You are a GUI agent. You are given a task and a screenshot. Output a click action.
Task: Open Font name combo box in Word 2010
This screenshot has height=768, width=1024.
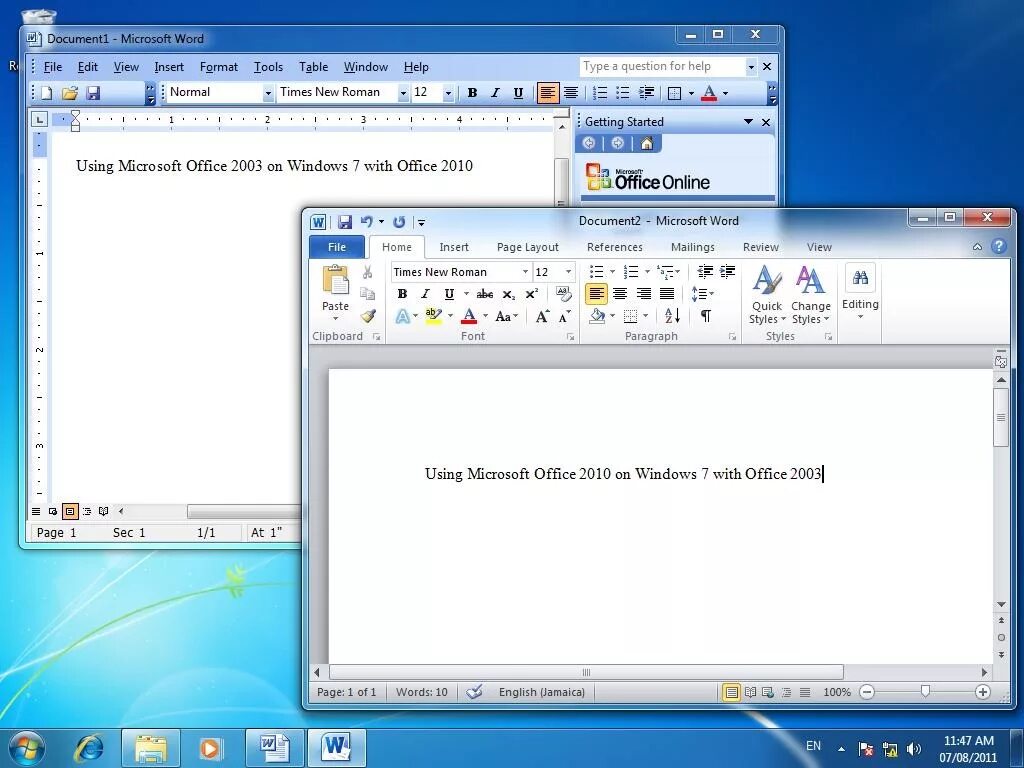tap(461, 272)
